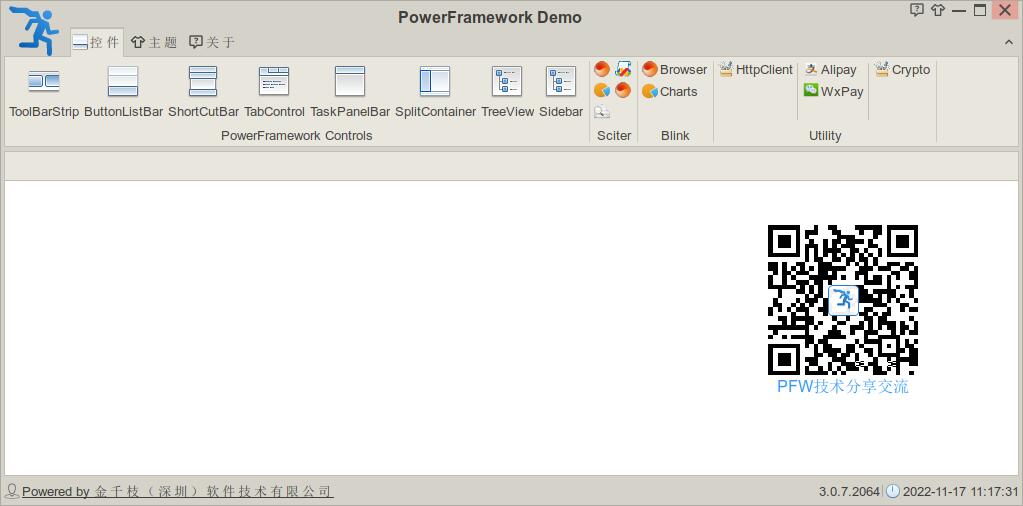This screenshot has width=1023, height=506.
Task: Click the Blink group label
Action: click(x=675, y=136)
